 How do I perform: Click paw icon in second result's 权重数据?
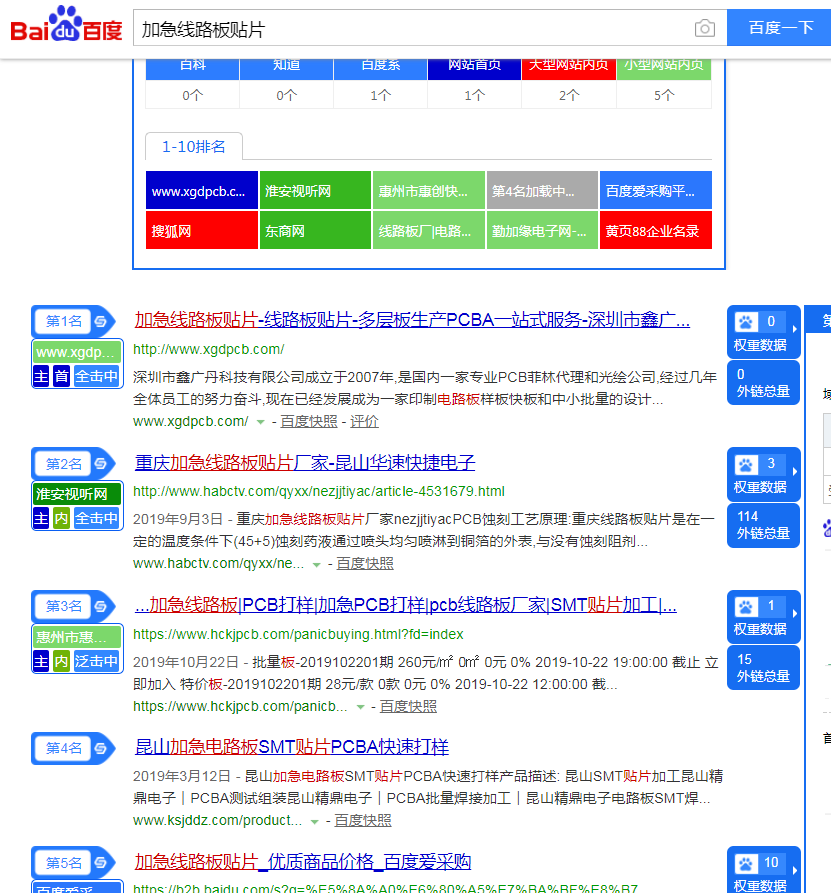point(746,464)
